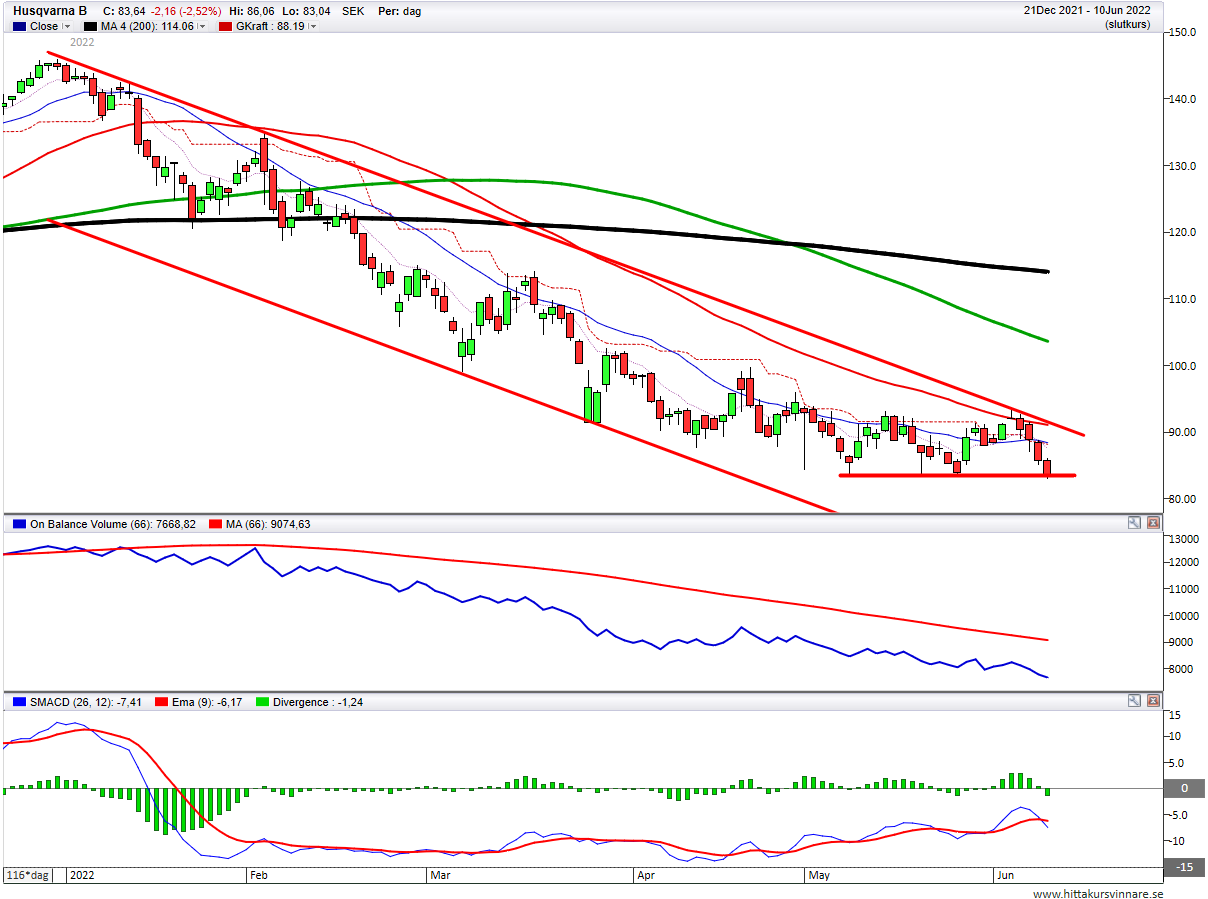Viewport: 1208px width, 899px height.
Task: Close the On Balance Volume panel
Action: (1153, 522)
